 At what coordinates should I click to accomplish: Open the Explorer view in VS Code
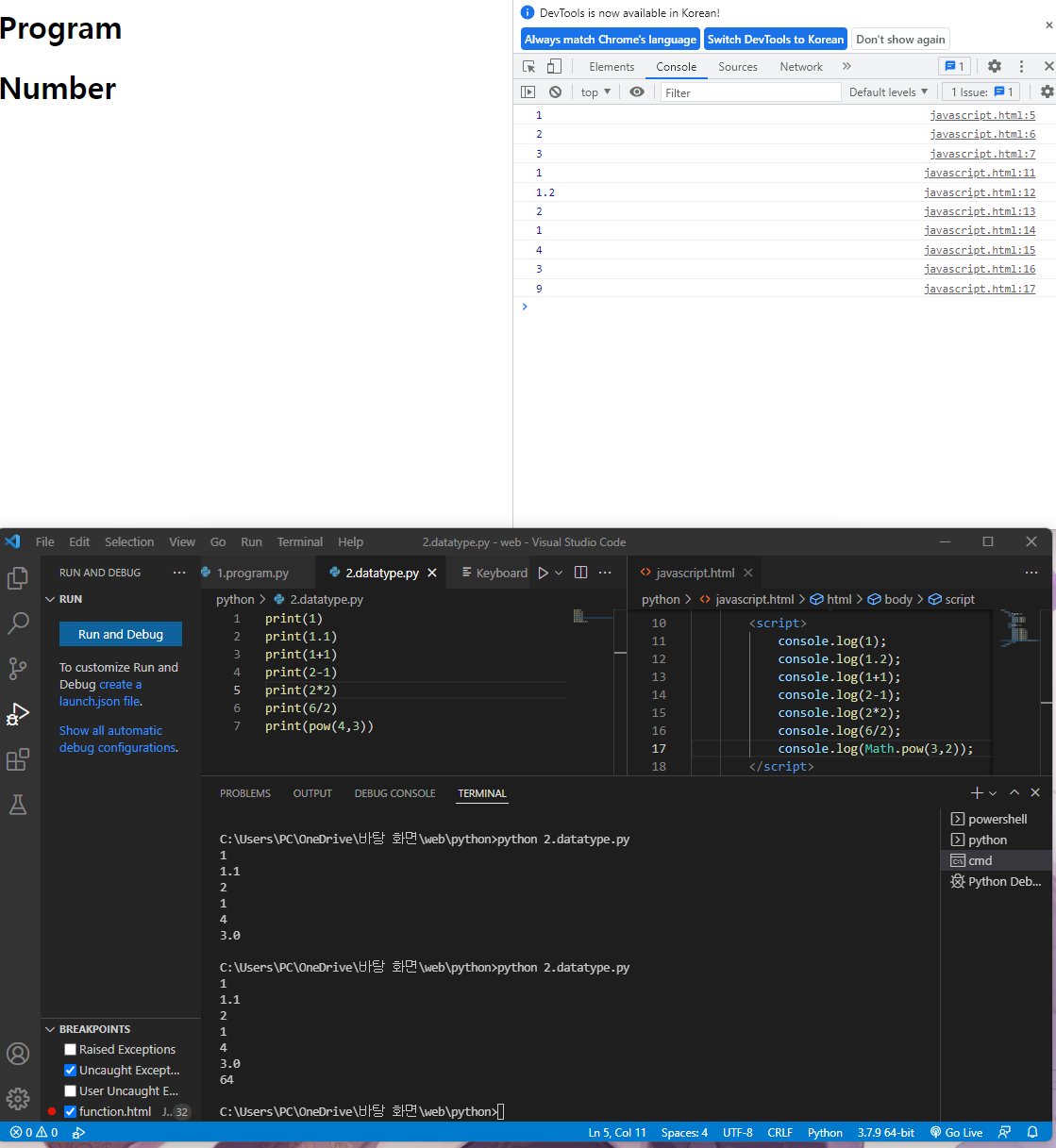pyautogui.click(x=18, y=577)
